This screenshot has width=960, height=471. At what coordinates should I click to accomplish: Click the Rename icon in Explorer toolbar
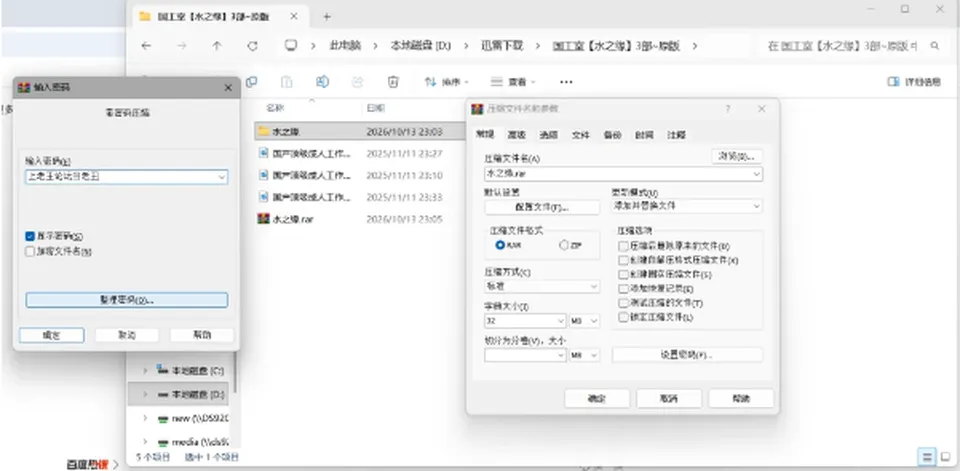[x=323, y=81]
